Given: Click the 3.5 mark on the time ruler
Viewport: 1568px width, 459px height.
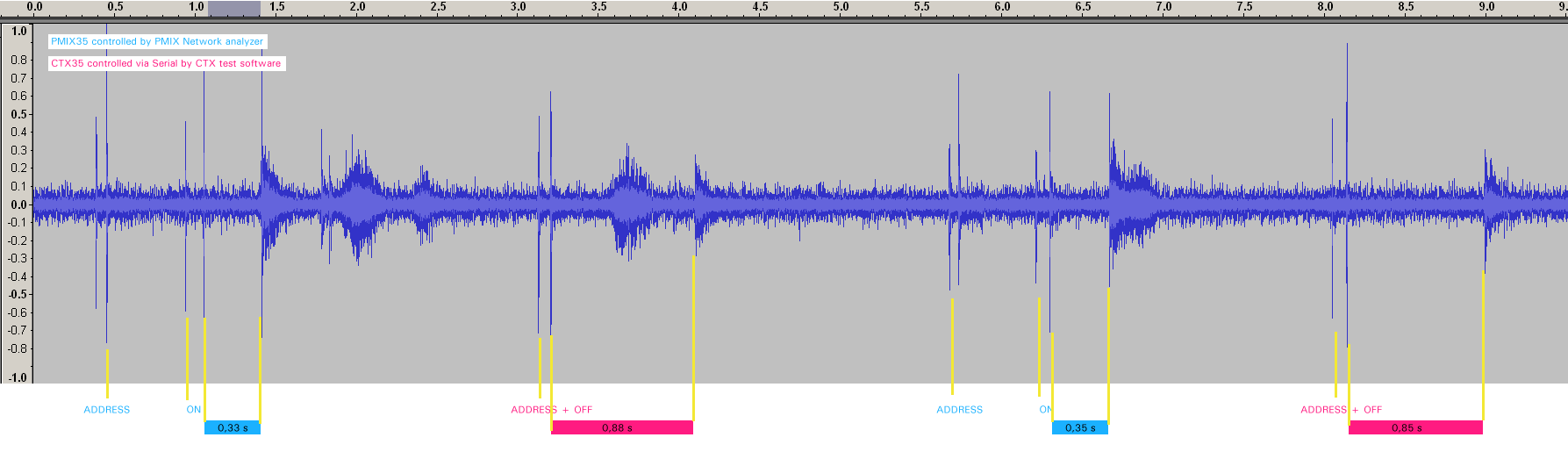Looking at the screenshot, I should 599,7.
